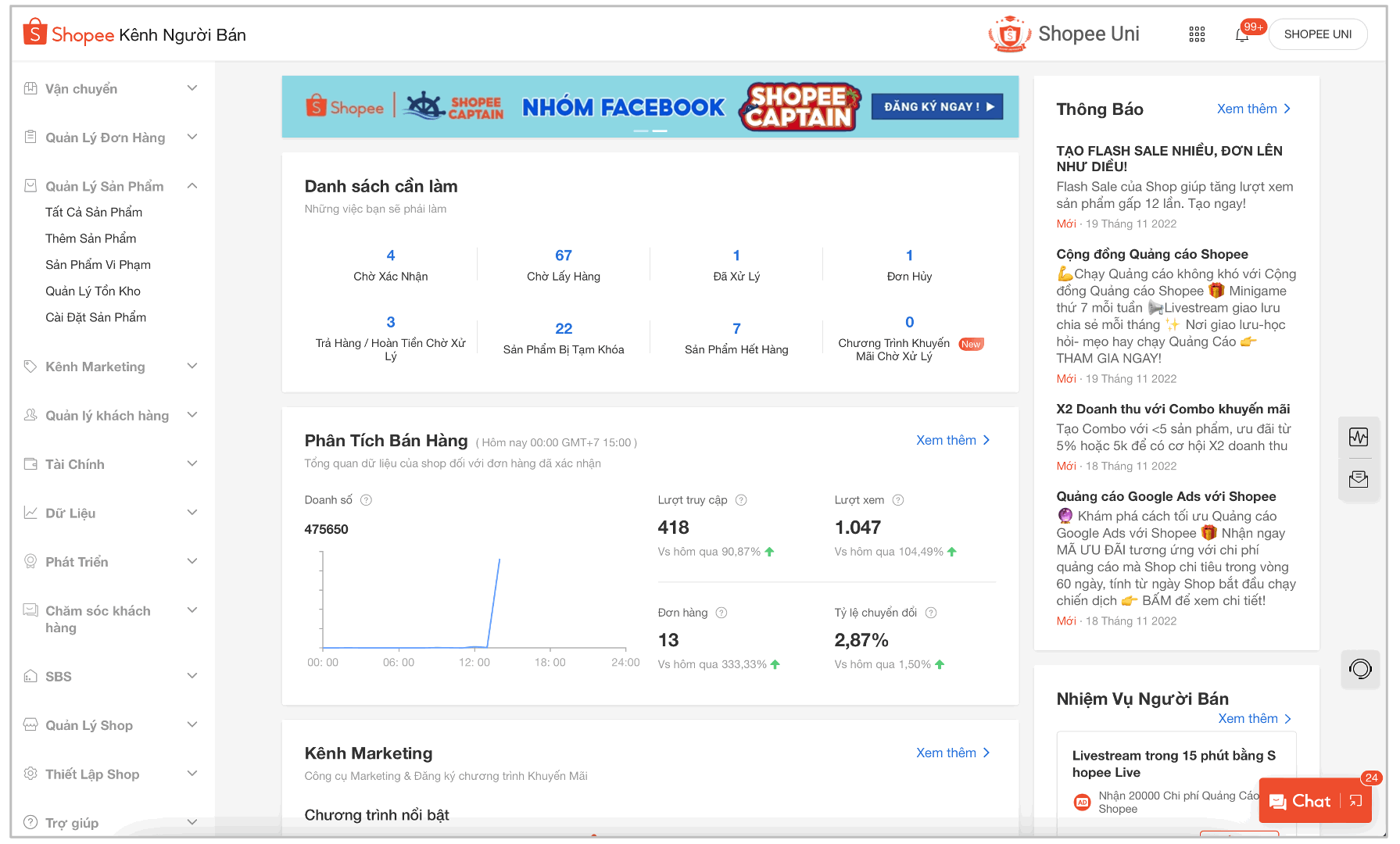The width and height of the screenshot is (1400, 844).
Task: Click the Quản Lý Đơn Hàng clipboard icon
Action: coord(30,137)
